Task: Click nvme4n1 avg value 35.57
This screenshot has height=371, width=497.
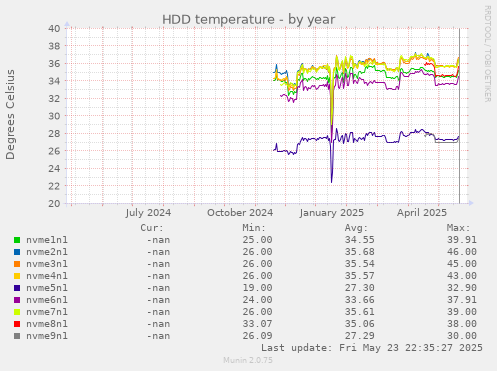Action: coord(359,276)
